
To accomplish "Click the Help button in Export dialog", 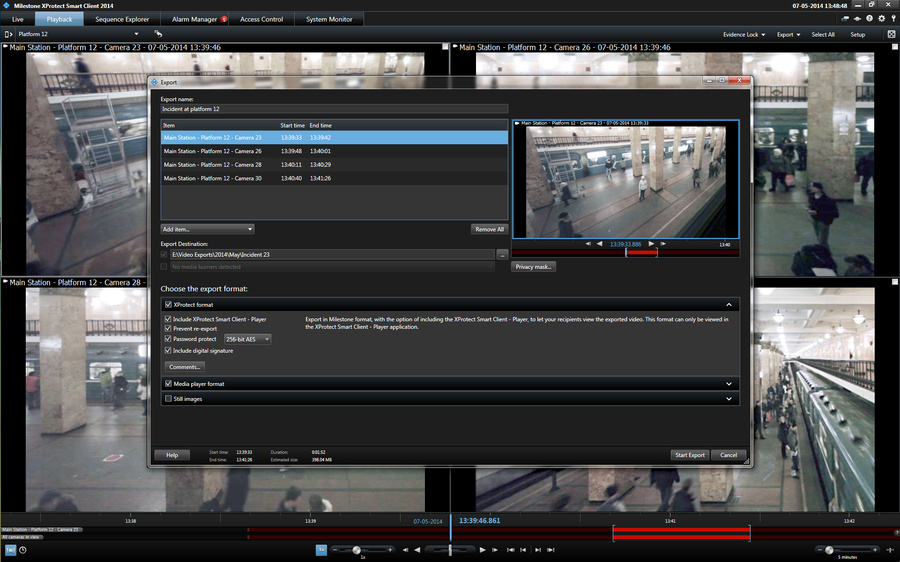I will [x=172, y=455].
